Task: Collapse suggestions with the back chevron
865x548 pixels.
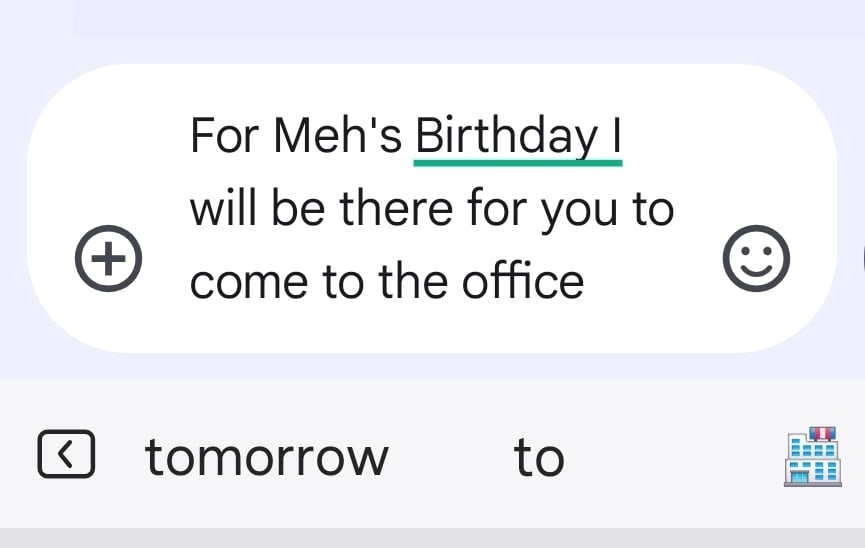Action: pos(67,455)
